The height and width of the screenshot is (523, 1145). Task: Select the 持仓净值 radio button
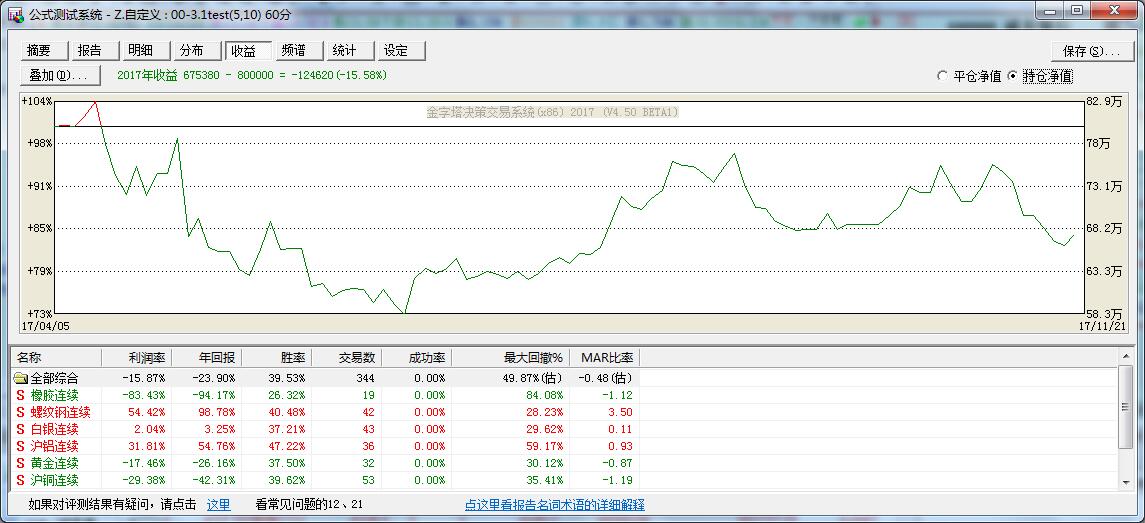(1012, 76)
